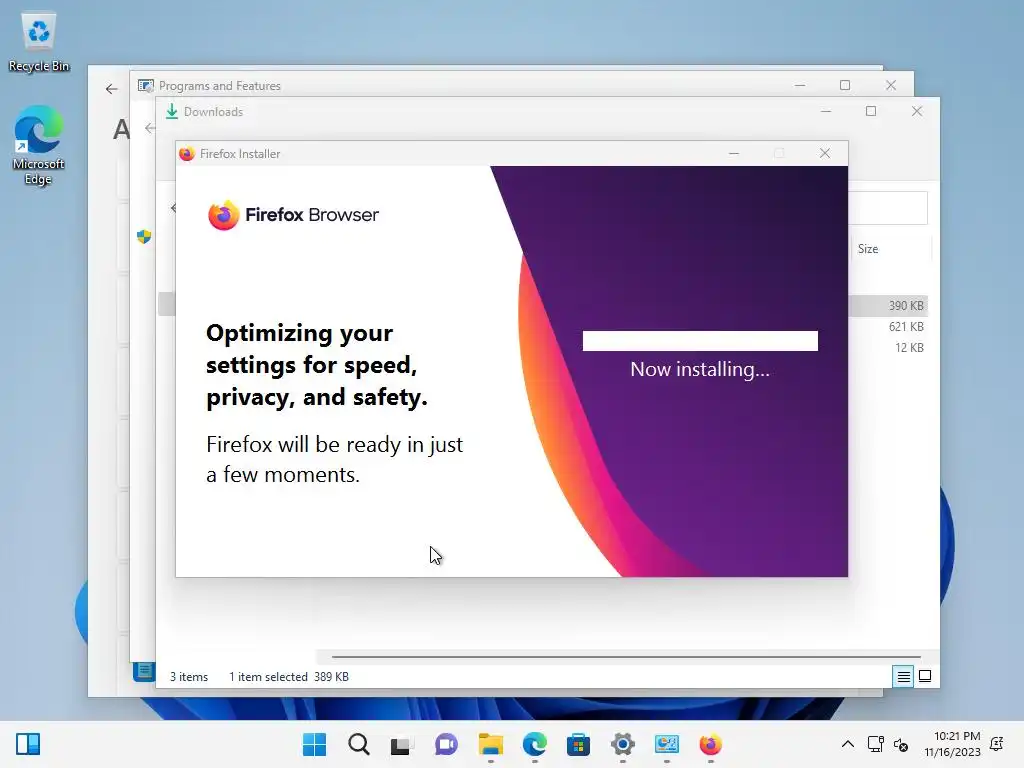Screen dimensions: 1024x768
Task: Minimize the Firefox Installer window
Action: tap(734, 153)
